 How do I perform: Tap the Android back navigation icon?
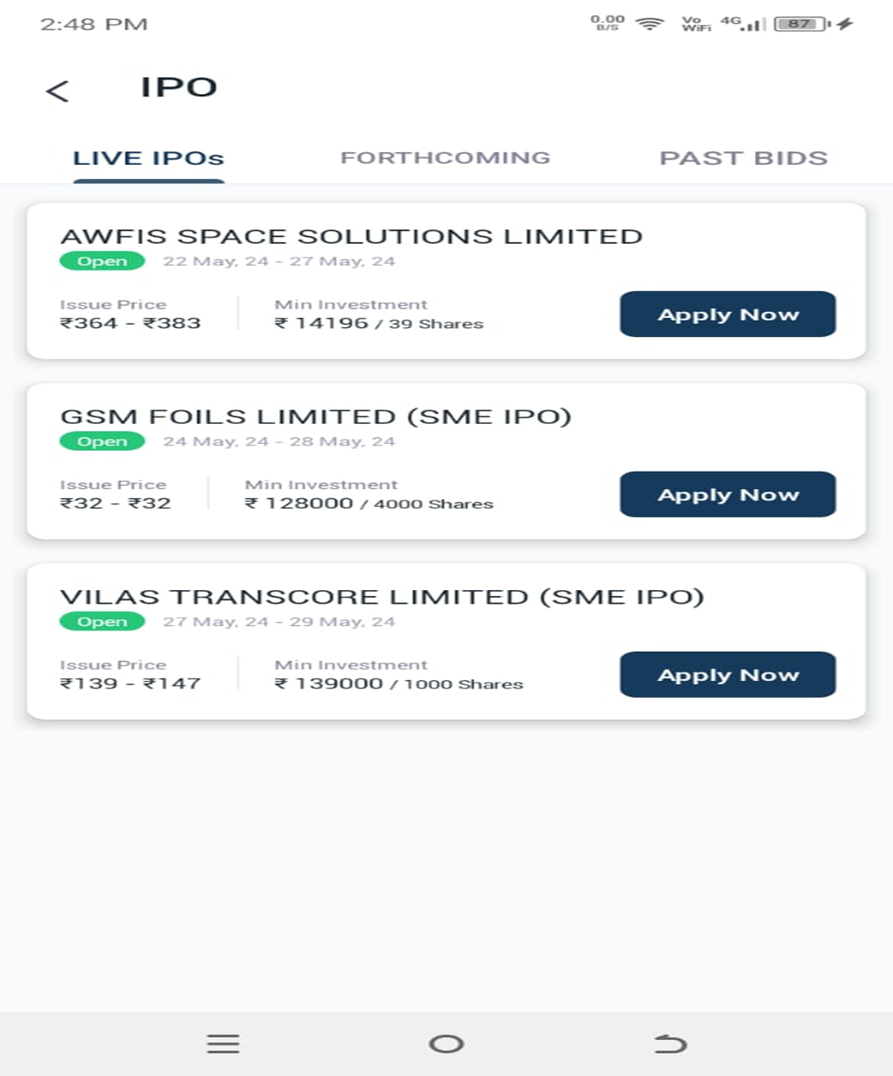670,1043
